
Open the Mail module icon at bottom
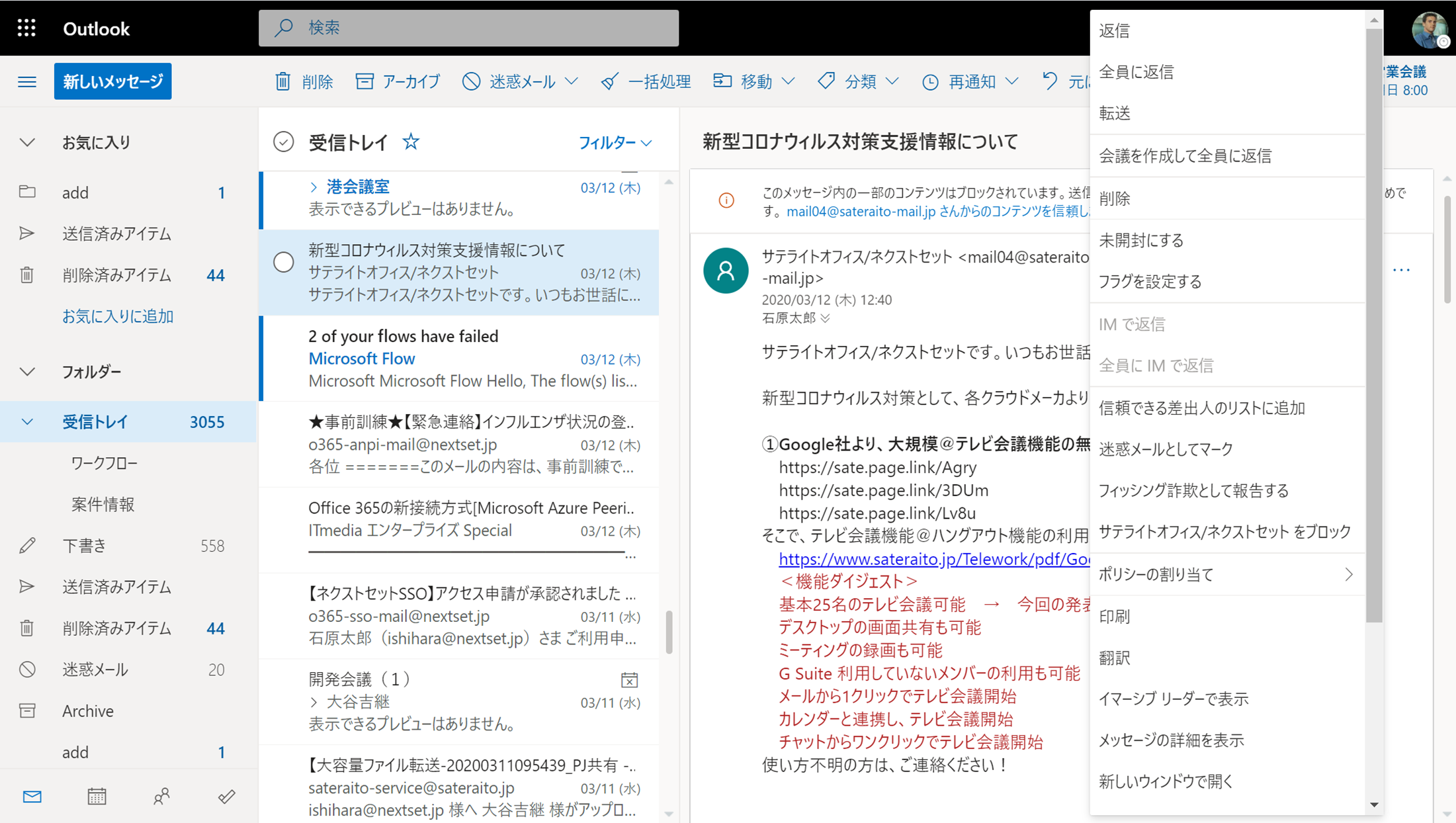(x=32, y=797)
